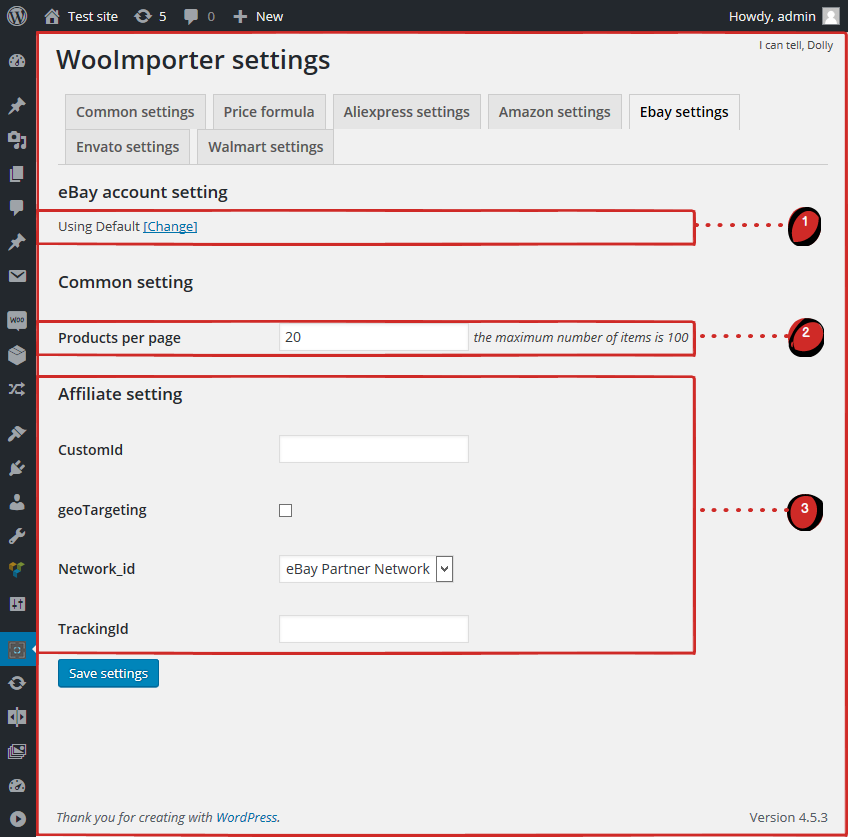Open Media camera and music icon
Screen dimensions: 848x837
(17, 140)
